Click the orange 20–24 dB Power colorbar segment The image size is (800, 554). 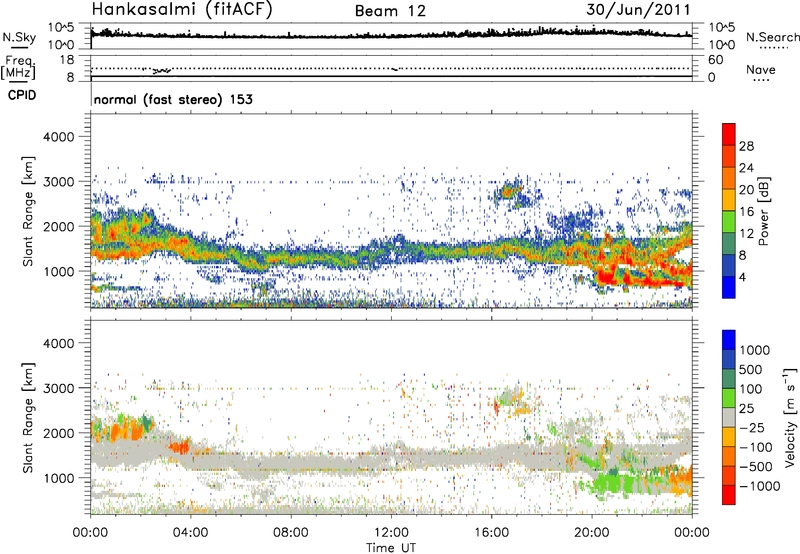coord(729,178)
